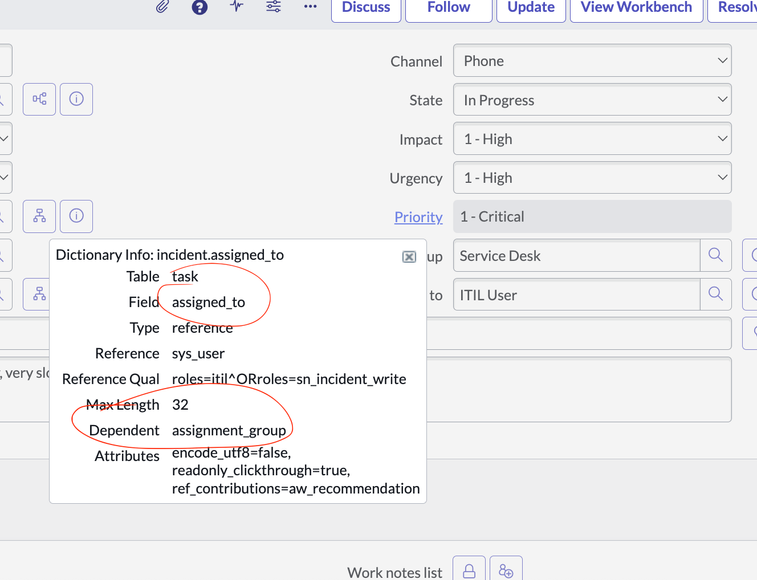Click into the ITIL User field
Screen dimensions: 757x580
[x=575, y=295]
